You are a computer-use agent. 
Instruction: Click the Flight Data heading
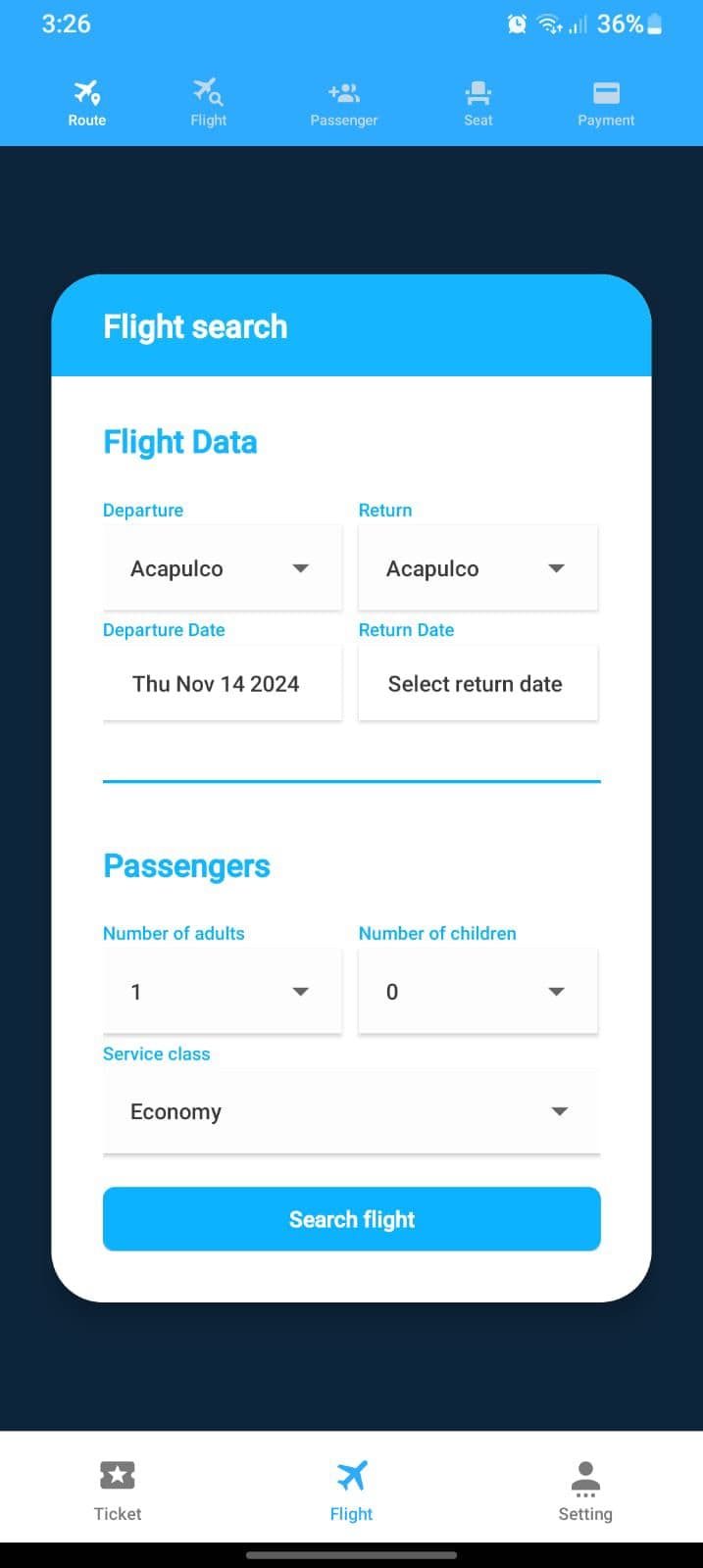pos(179,441)
